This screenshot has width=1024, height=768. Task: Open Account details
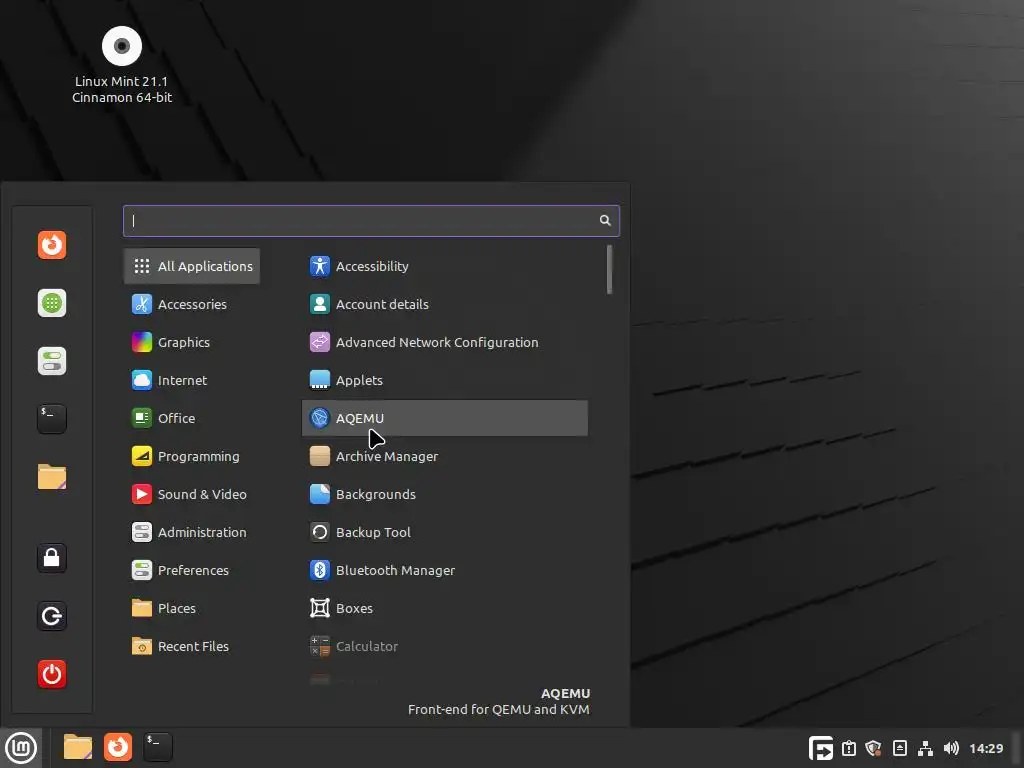click(445, 304)
